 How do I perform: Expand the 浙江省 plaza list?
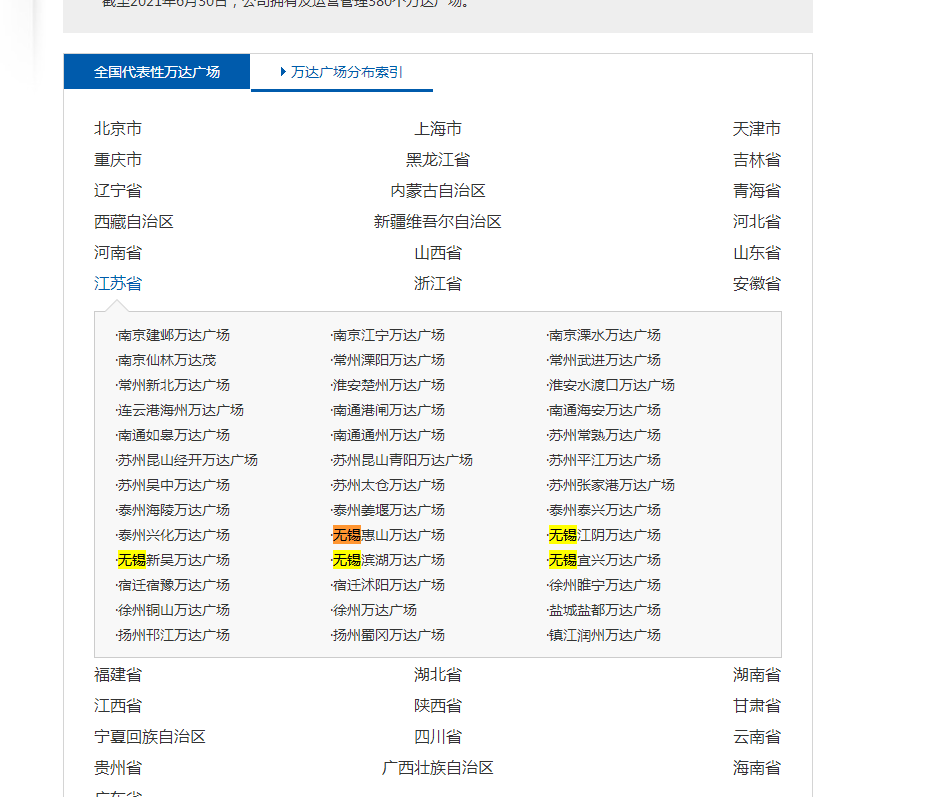(x=438, y=284)
